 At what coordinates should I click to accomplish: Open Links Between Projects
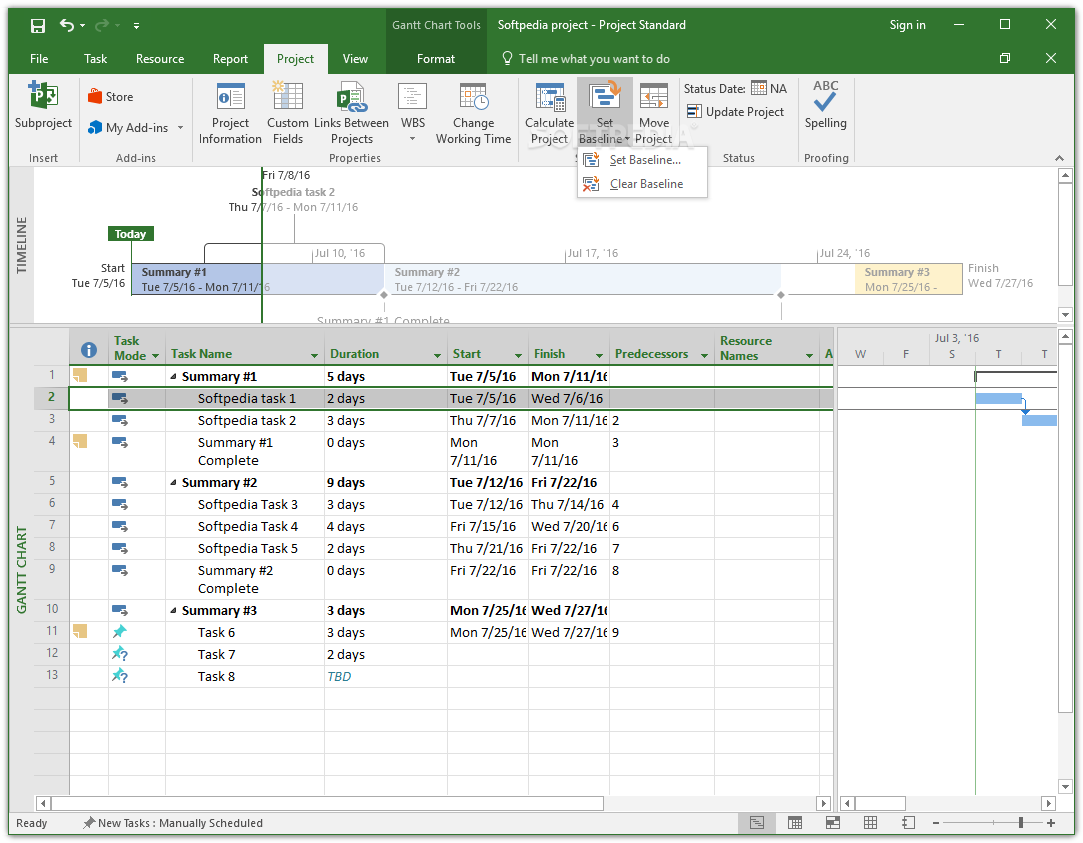tap(352, 113)
